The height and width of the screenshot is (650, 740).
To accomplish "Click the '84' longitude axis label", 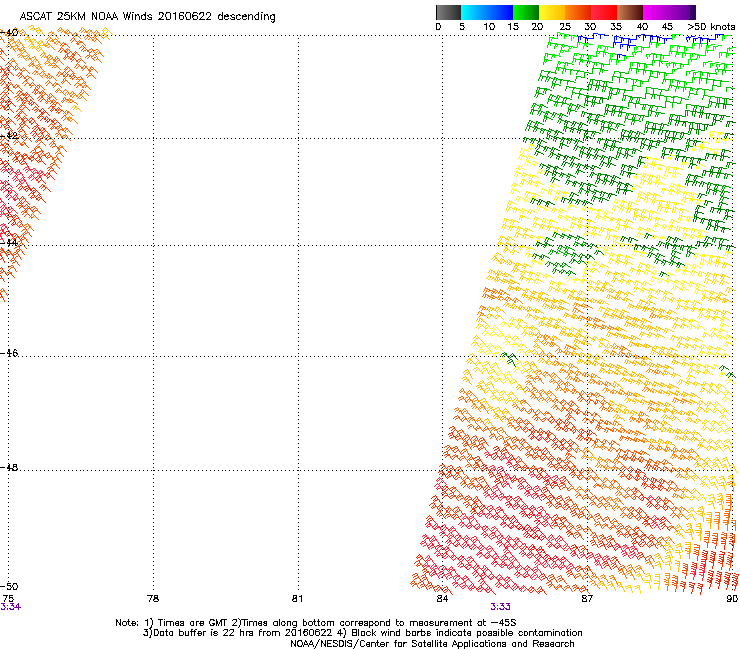I will (442, 599).
